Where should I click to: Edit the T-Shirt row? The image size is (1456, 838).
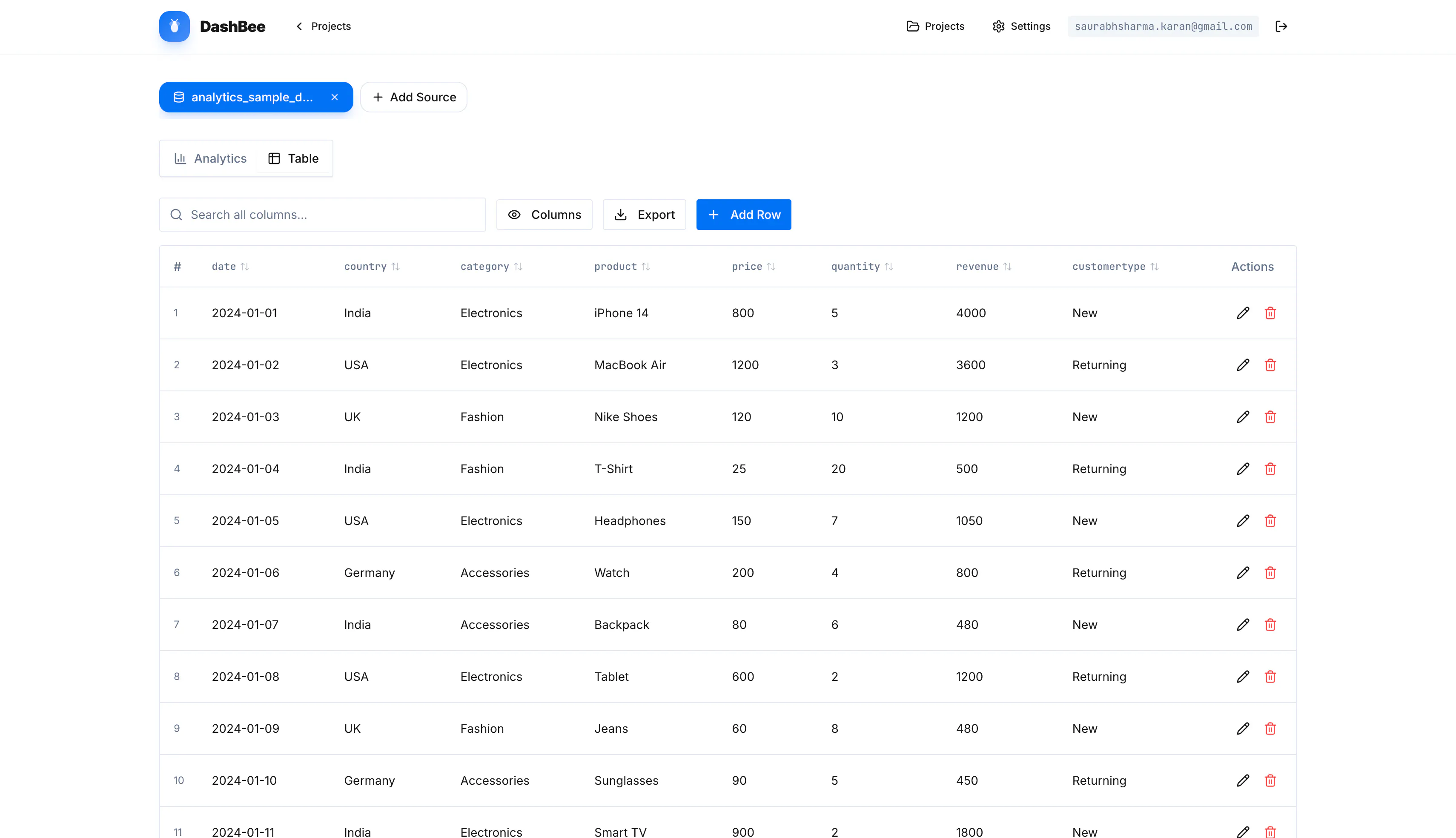point(1243,469)
